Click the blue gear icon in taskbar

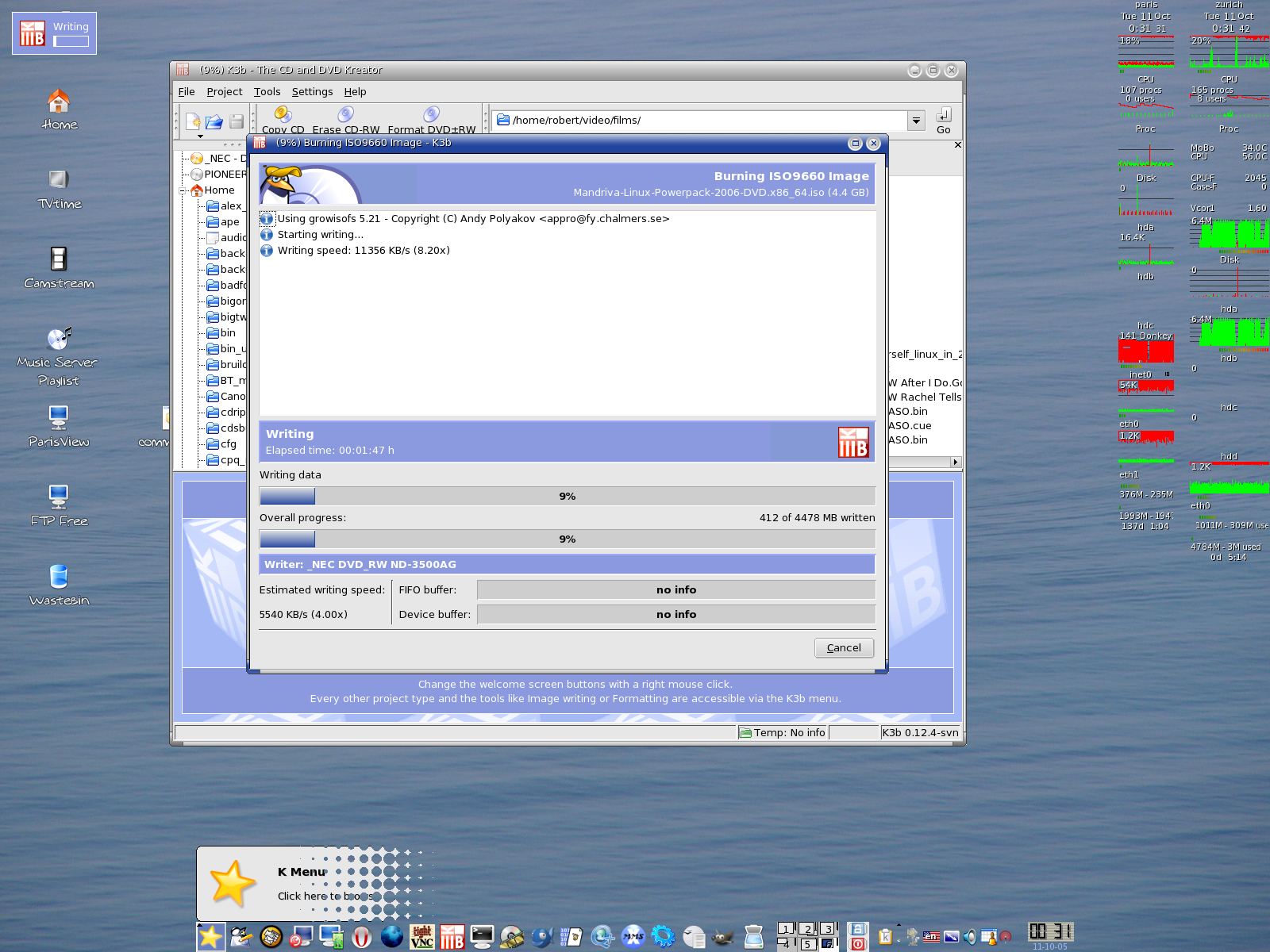663,938
